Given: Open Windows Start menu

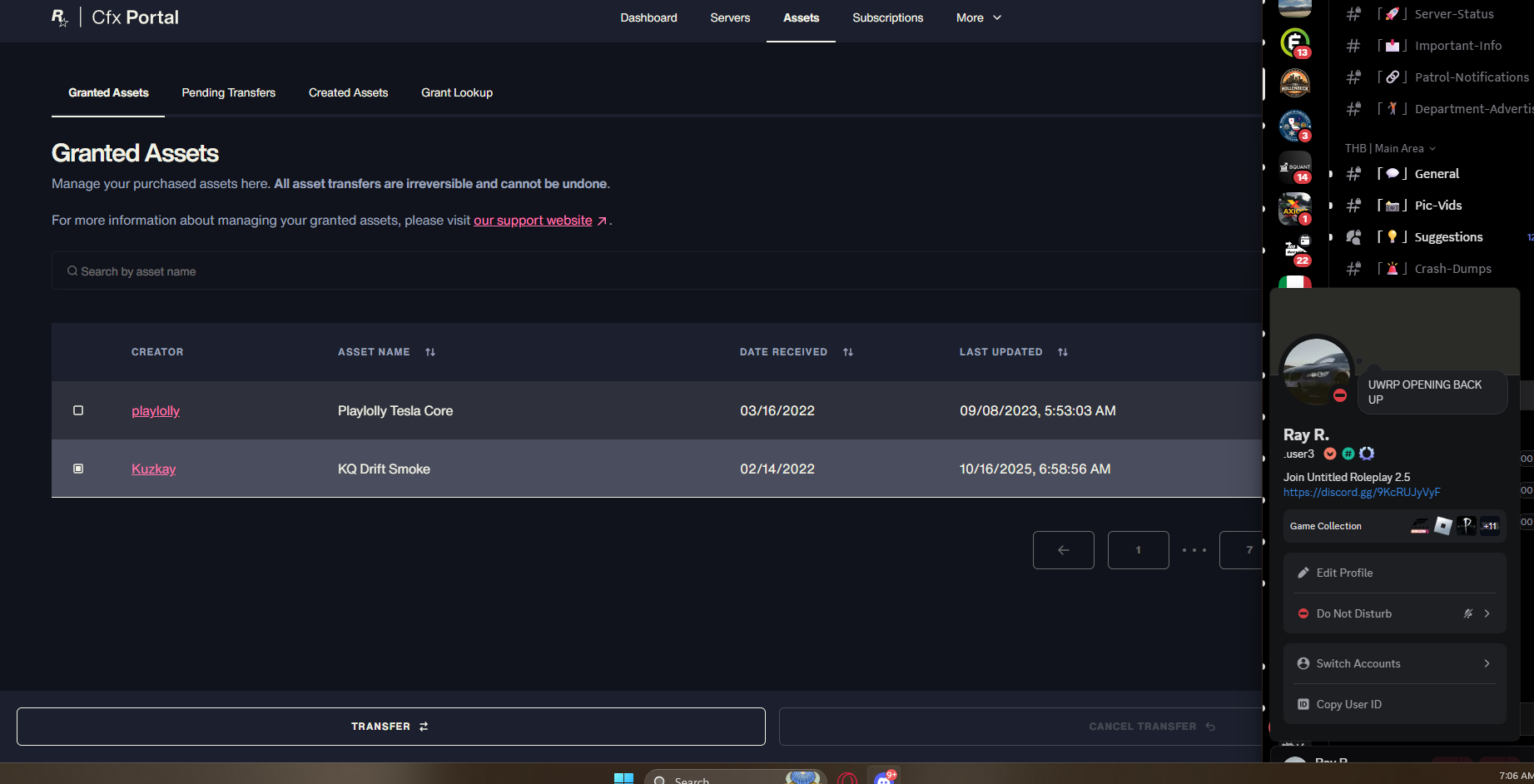Looking at the screenshot, I should 623,779.
